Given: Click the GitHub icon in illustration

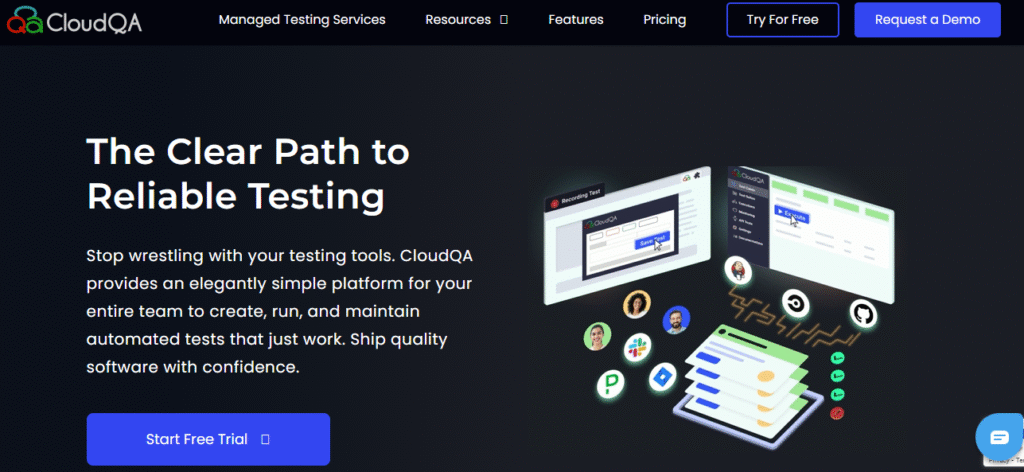Looking at the screenshot, I should click(x=863, y=314).
